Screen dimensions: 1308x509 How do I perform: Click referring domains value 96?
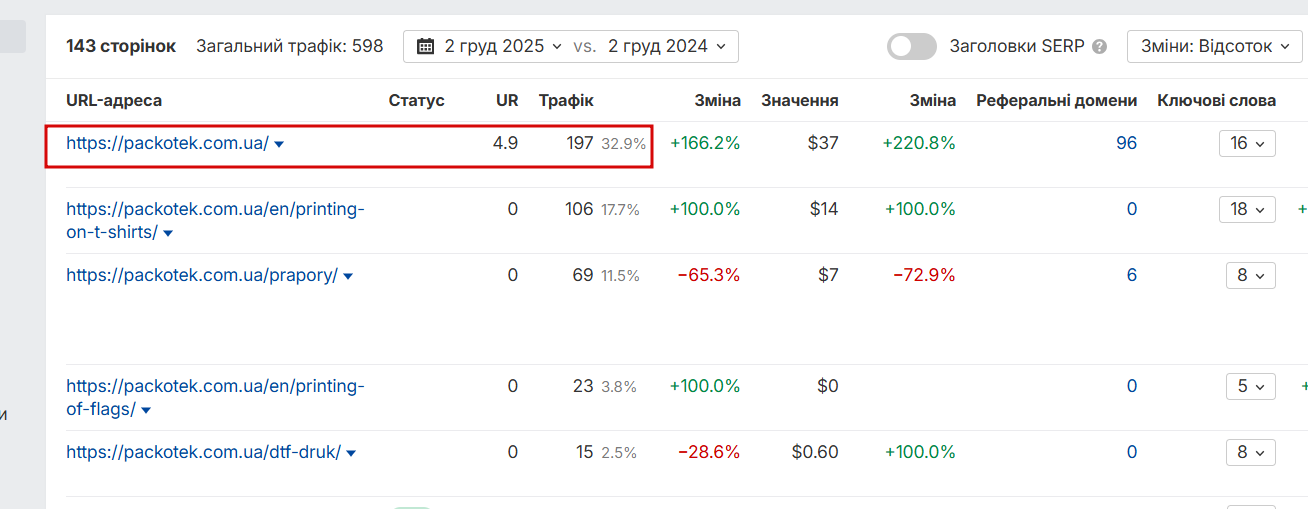coord(1126,143)
